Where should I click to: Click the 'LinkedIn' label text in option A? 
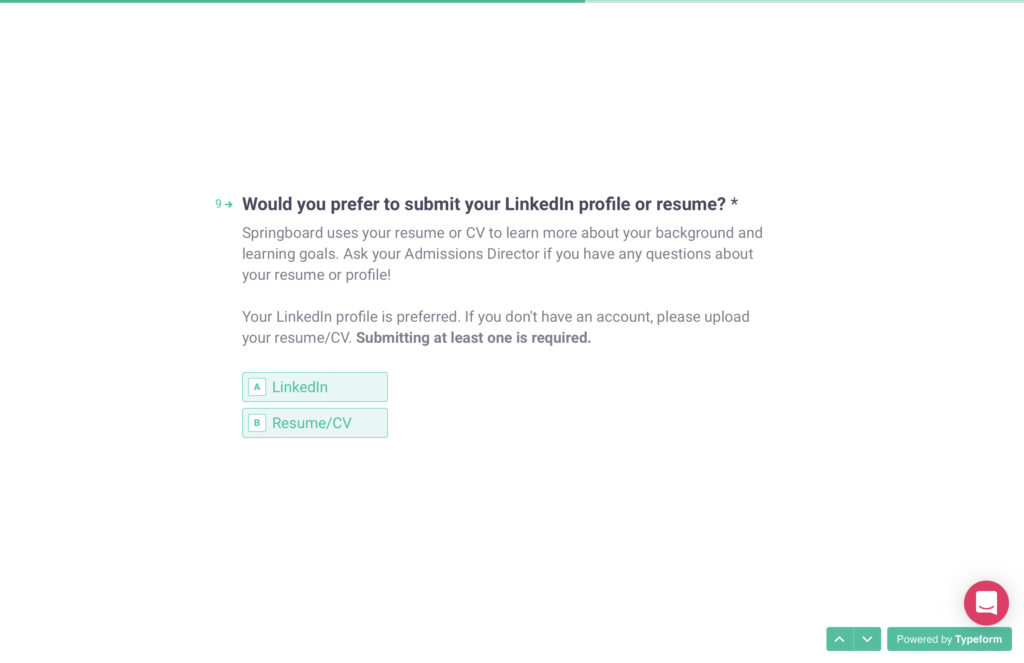pyautogui.click(x=300, y=387)
